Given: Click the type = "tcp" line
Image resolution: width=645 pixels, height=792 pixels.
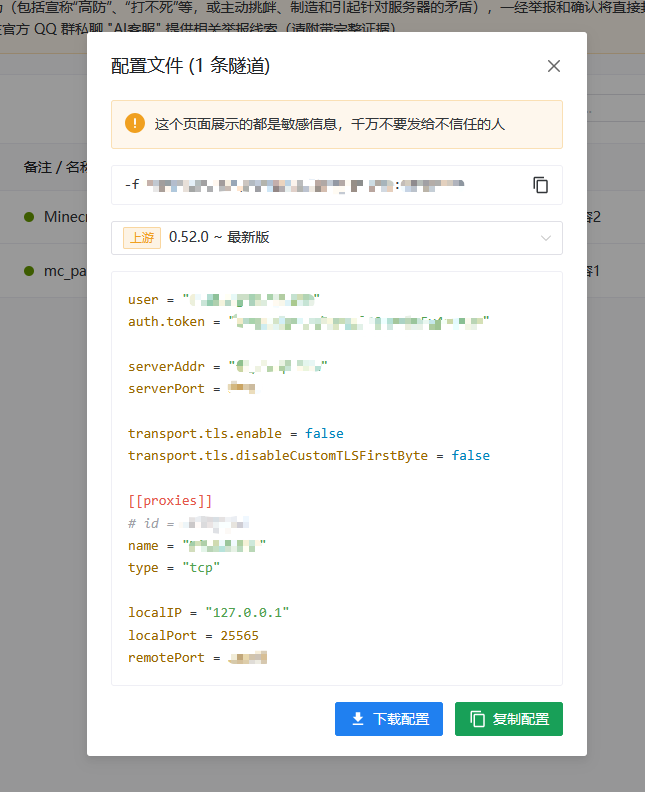Looking at the screenshot, I should click(174, 568).
